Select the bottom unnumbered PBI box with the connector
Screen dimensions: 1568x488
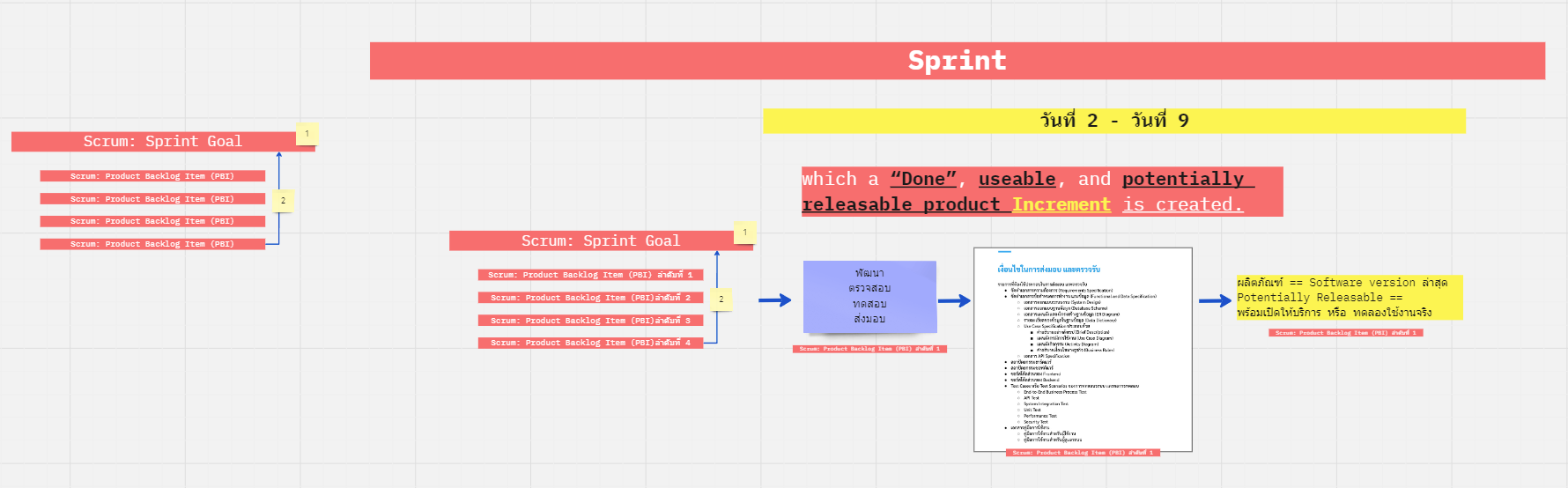point(152,244)
